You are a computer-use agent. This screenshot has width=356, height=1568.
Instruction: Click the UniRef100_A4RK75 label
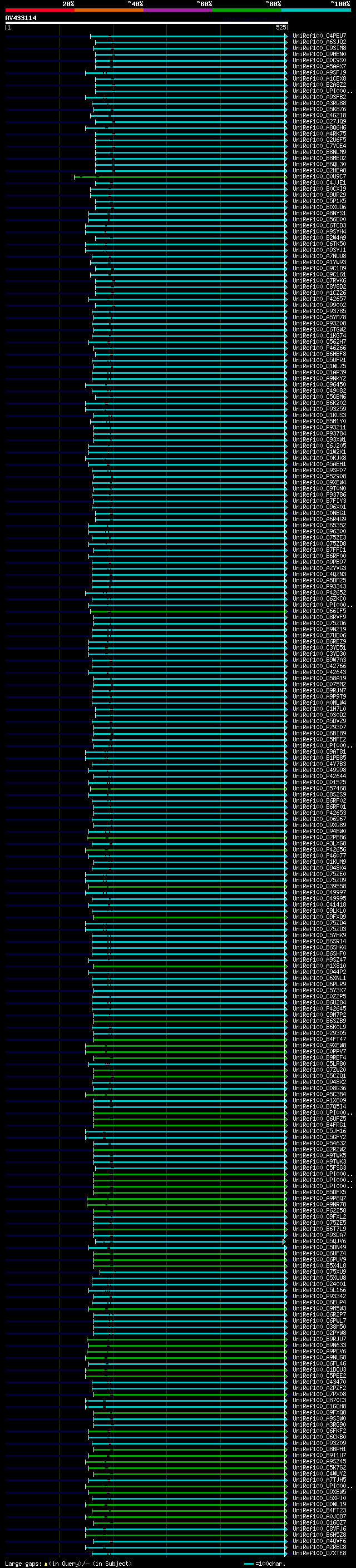click(x=319, y=134)
